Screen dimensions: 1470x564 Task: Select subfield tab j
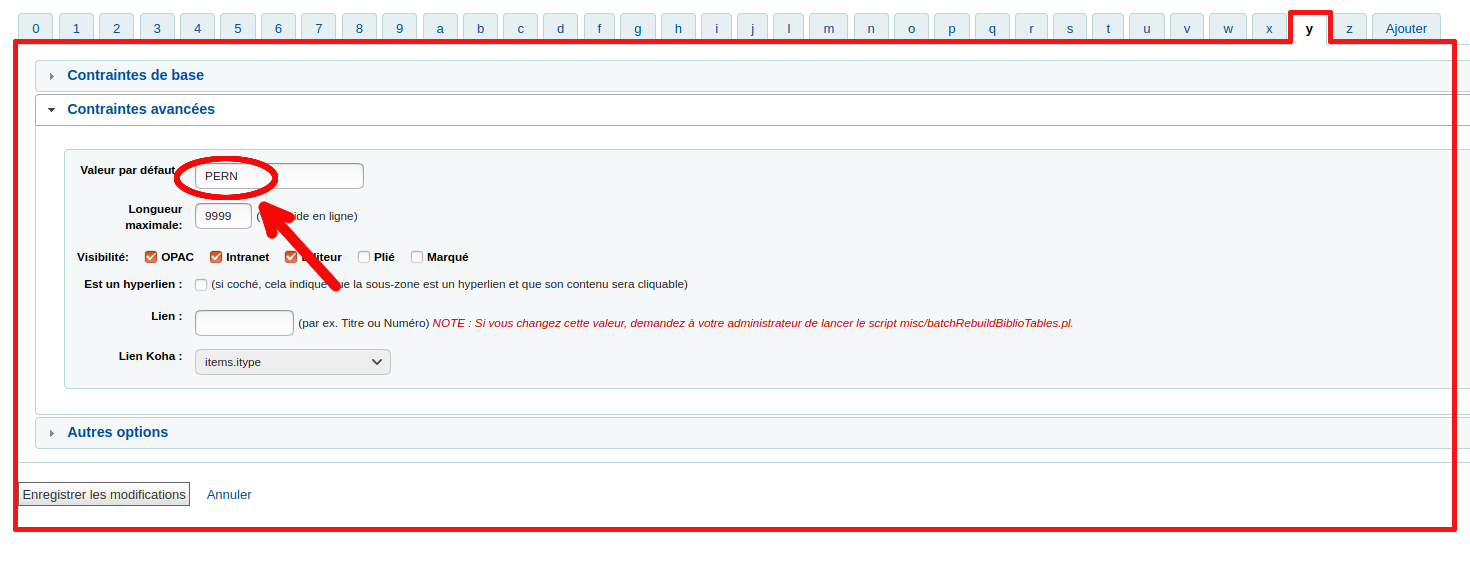[x=752, y=28]
